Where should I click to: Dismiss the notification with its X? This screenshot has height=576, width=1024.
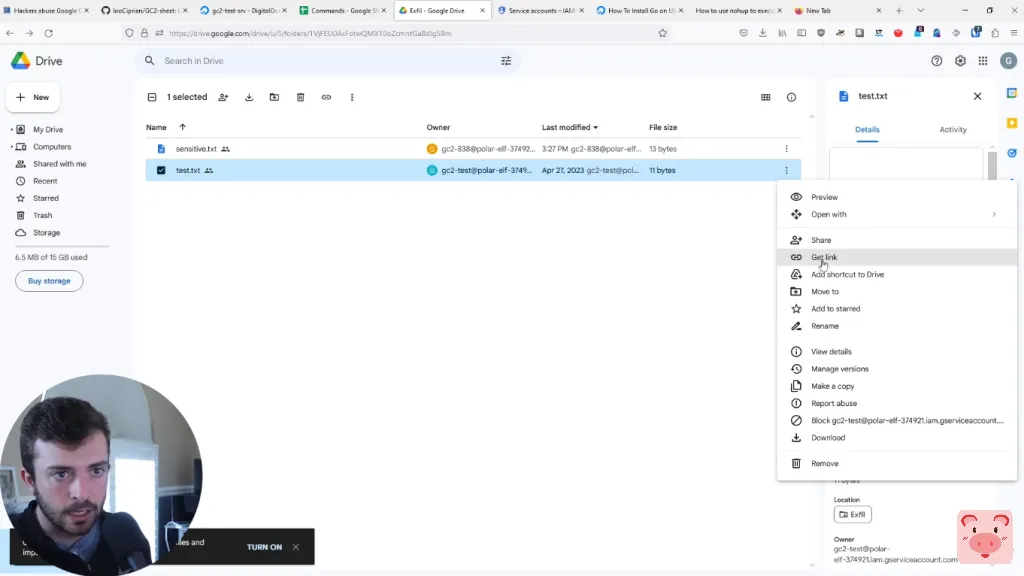point(296,547)
